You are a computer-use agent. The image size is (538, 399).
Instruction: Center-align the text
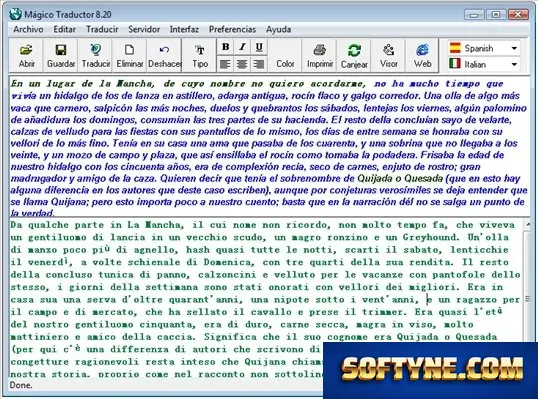(242, 64)
